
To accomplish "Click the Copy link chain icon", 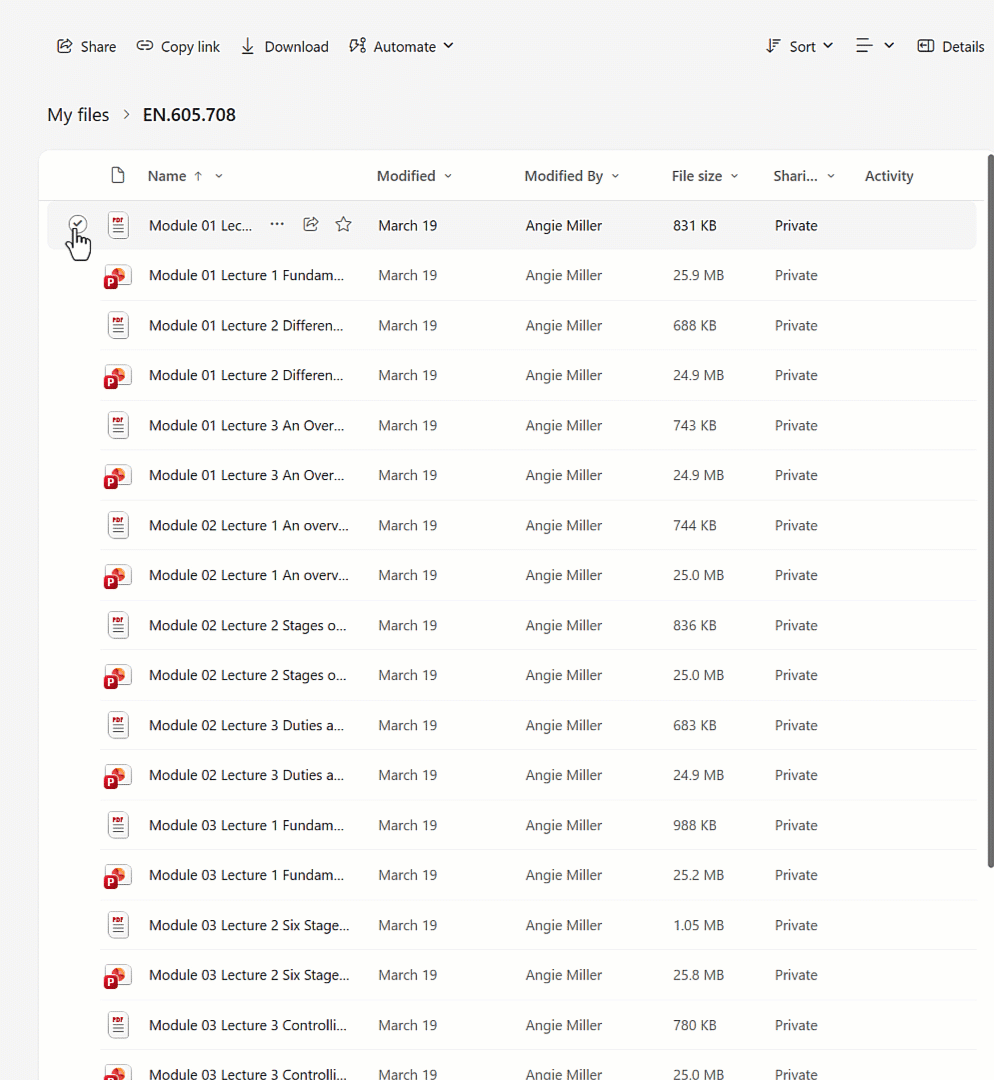I will [145, 46].
